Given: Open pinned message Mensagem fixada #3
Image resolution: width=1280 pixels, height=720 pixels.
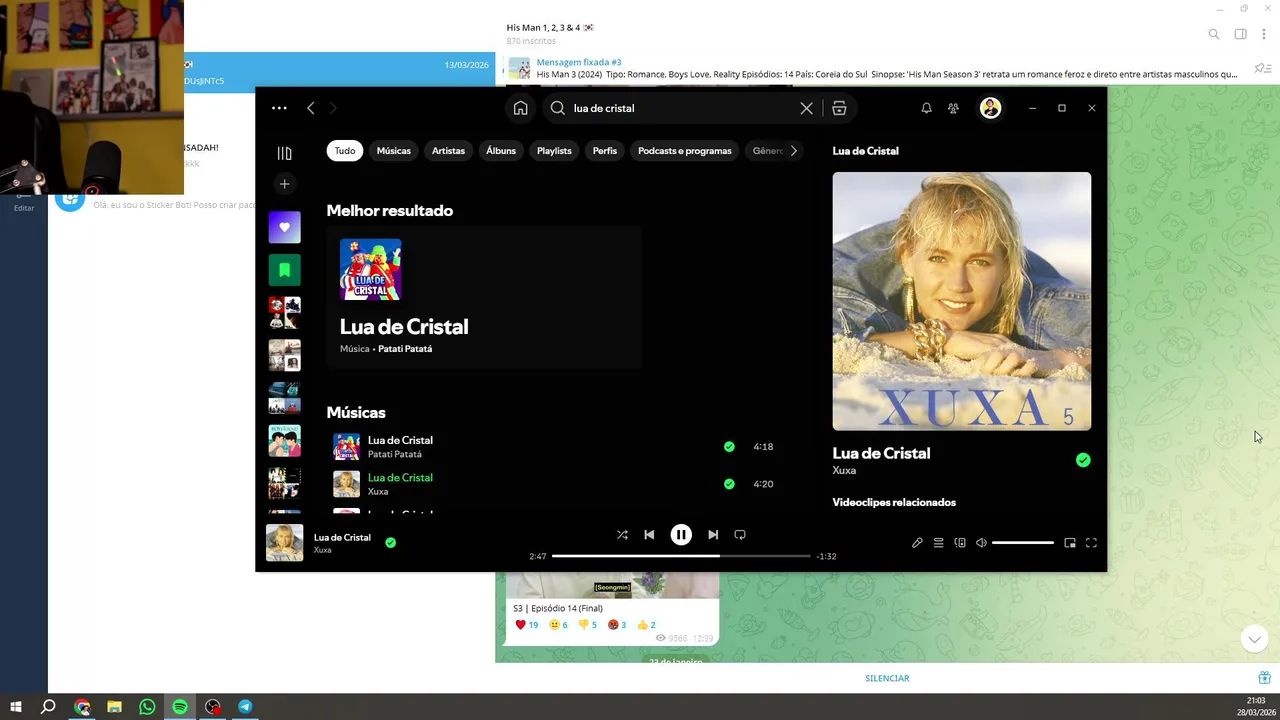Looking at the screenshot, I should pyautogui.click(x=870, y=68).
